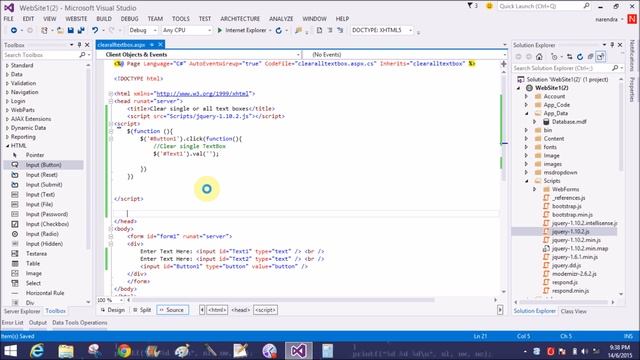Screen dimensions: 640x360
Task: Open the ARCHITECTURE menu
Action: click(240, 19)
